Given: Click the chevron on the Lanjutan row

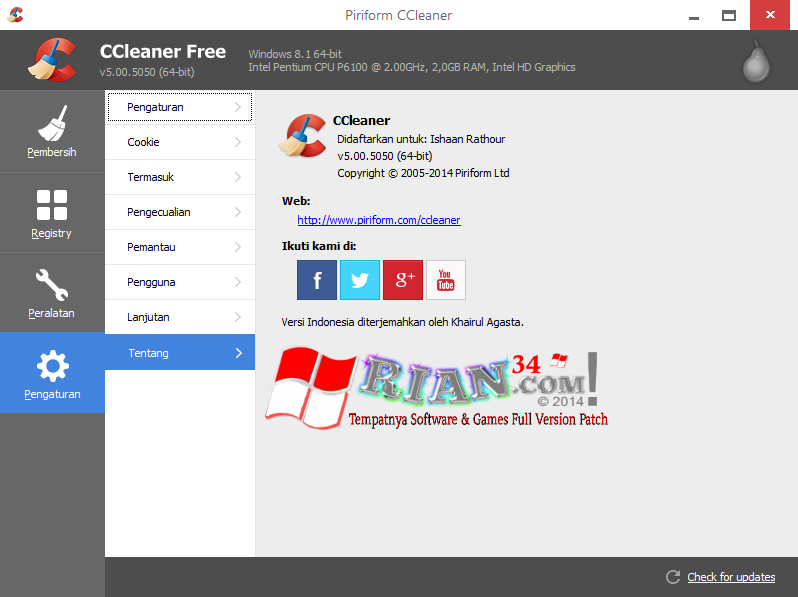Looking at the screenshot, I should pos(238,317).
